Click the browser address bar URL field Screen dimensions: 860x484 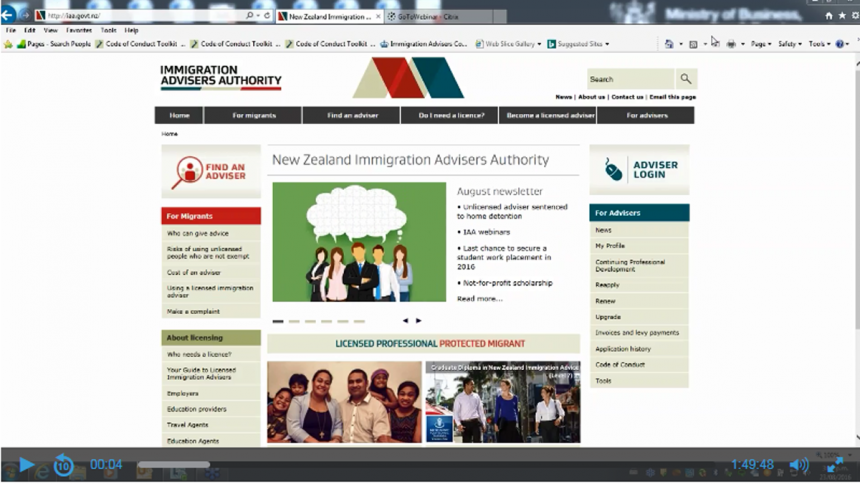coord(143,15)
